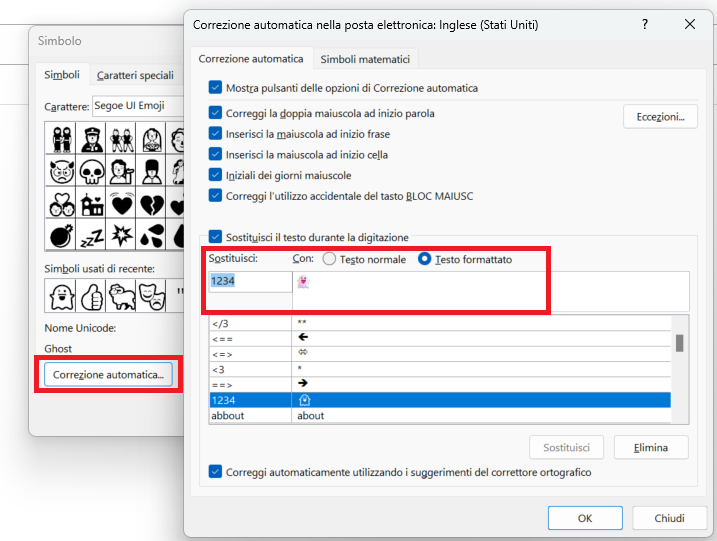The height and width of the screenshot is (541, 717).
Task: Pick the bomb emoji in symbol grid
Action: tap(61, 235)
